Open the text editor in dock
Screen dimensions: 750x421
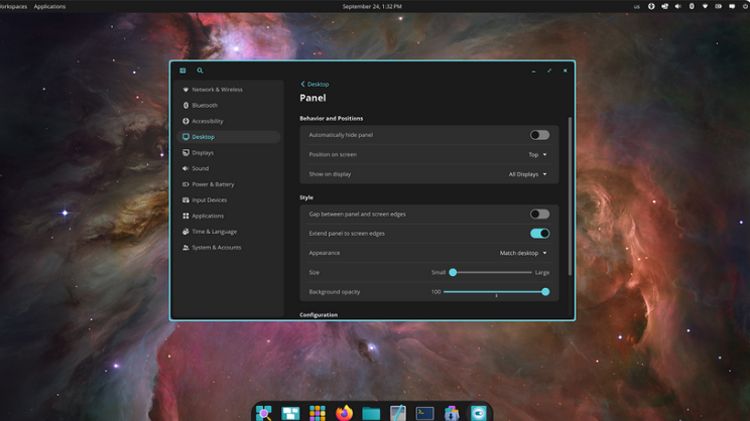(x=398, y=412)
